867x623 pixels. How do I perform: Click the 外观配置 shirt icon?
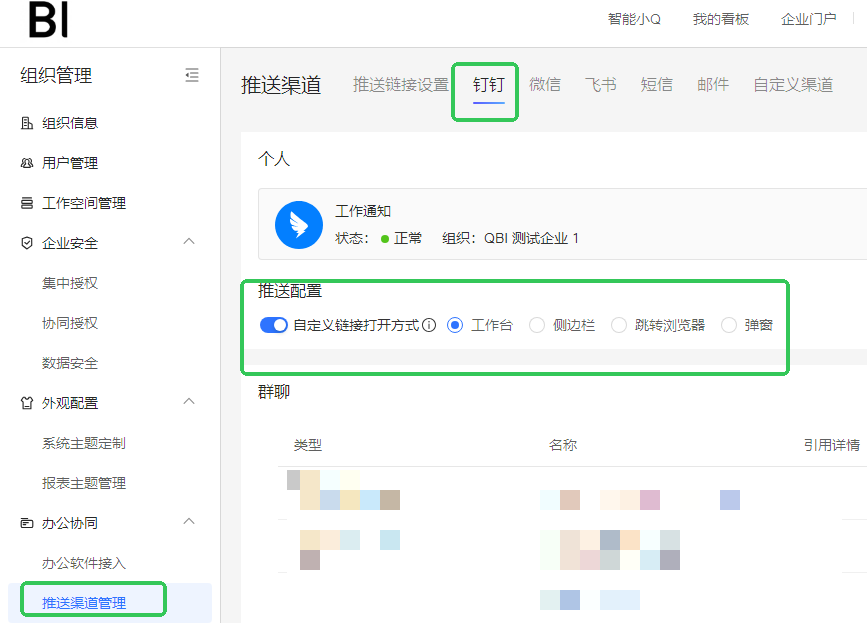tap(27, 403)
